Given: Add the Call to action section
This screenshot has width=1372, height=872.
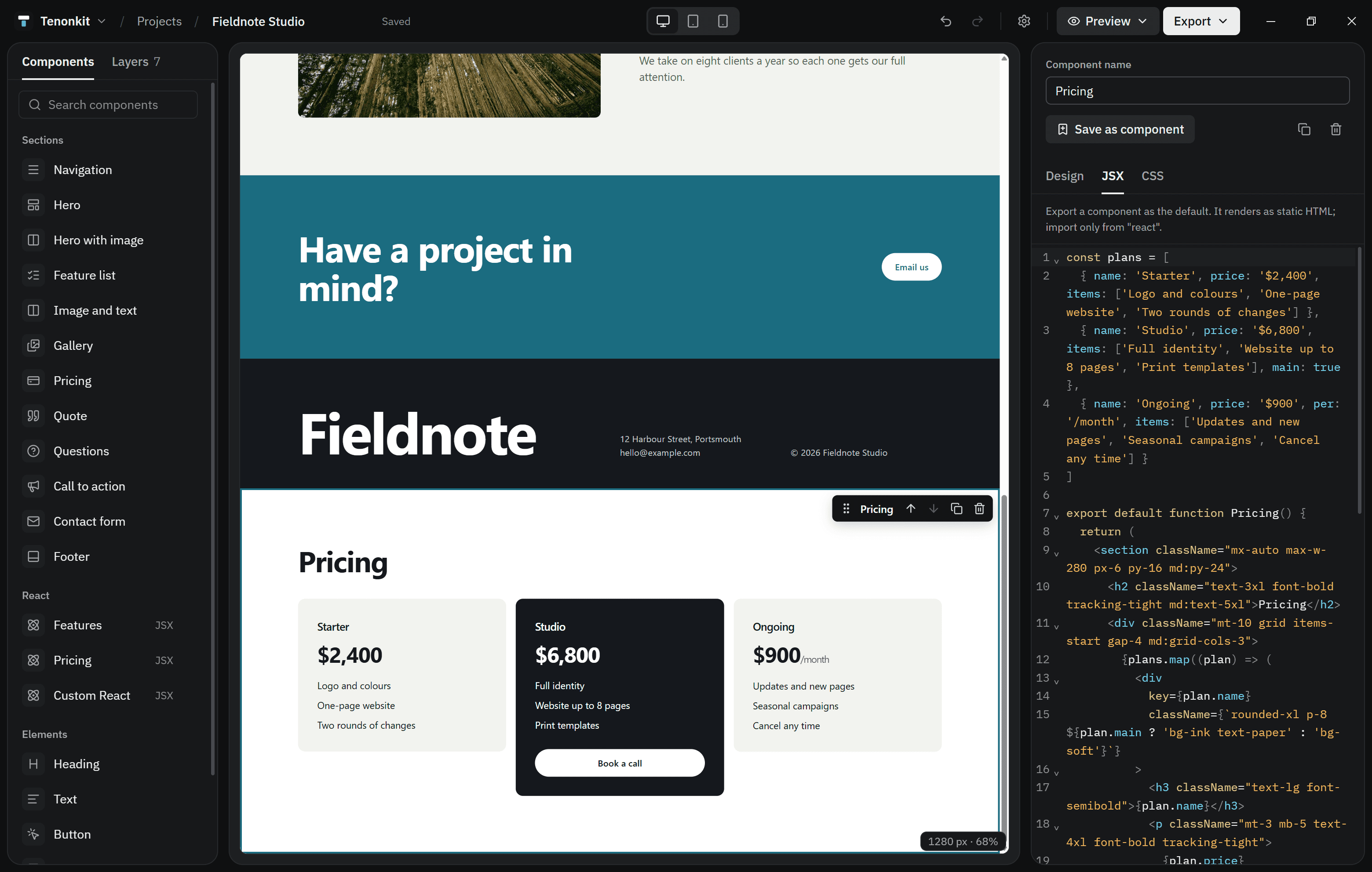Looking at the screenshot, I should (108, 486).
